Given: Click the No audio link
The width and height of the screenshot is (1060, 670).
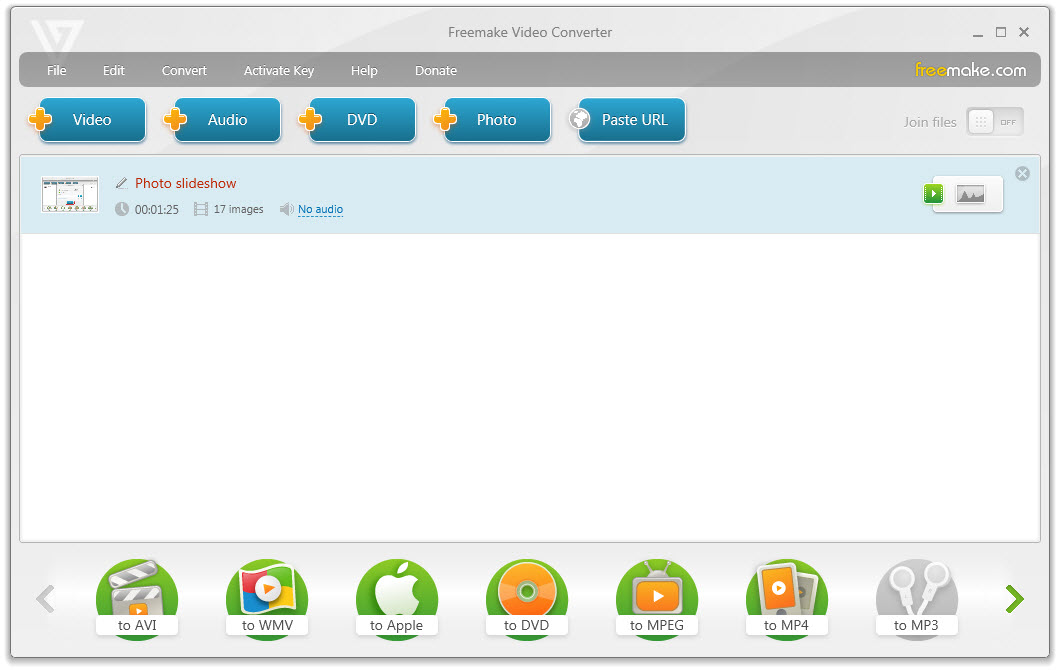Looking at the screenshot, I should tap(320, 210).
